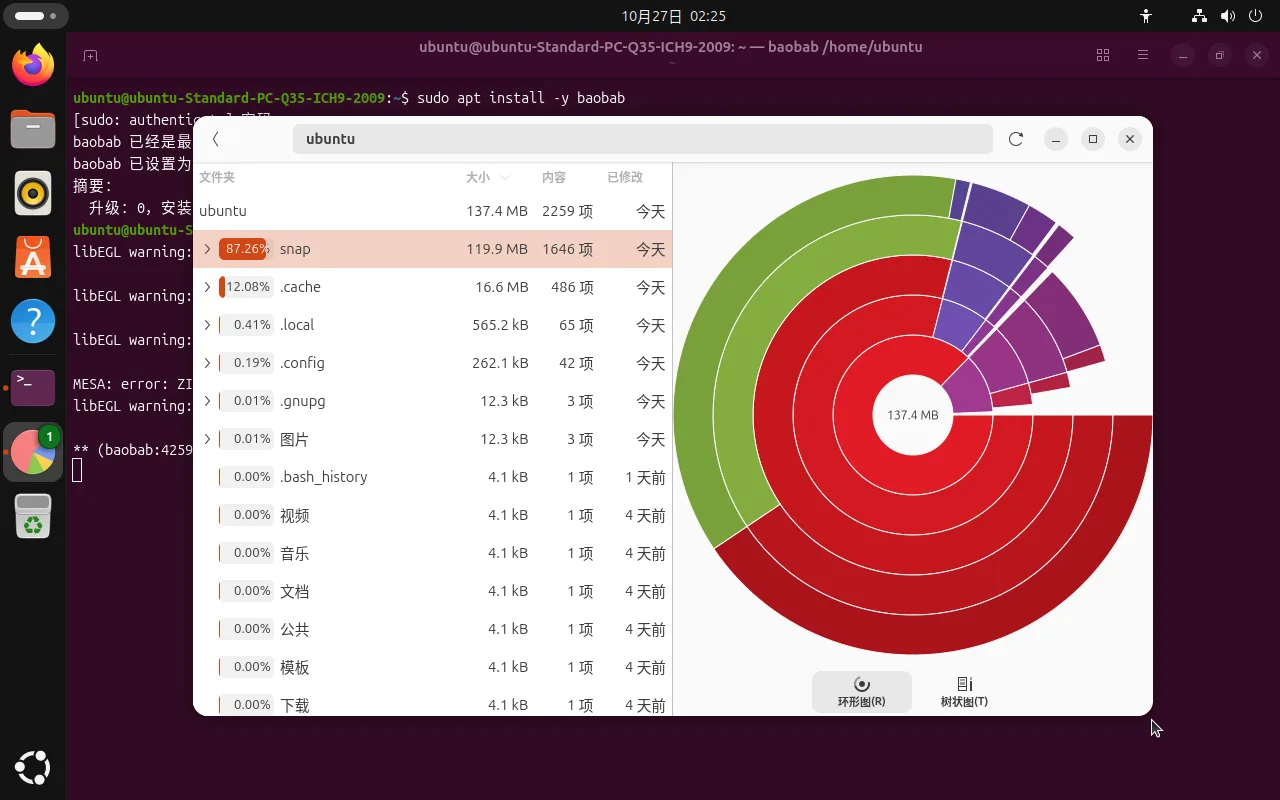Open the Help icon in dock
Viewport: 1280px width, 800px height.
tap(33, 321)
